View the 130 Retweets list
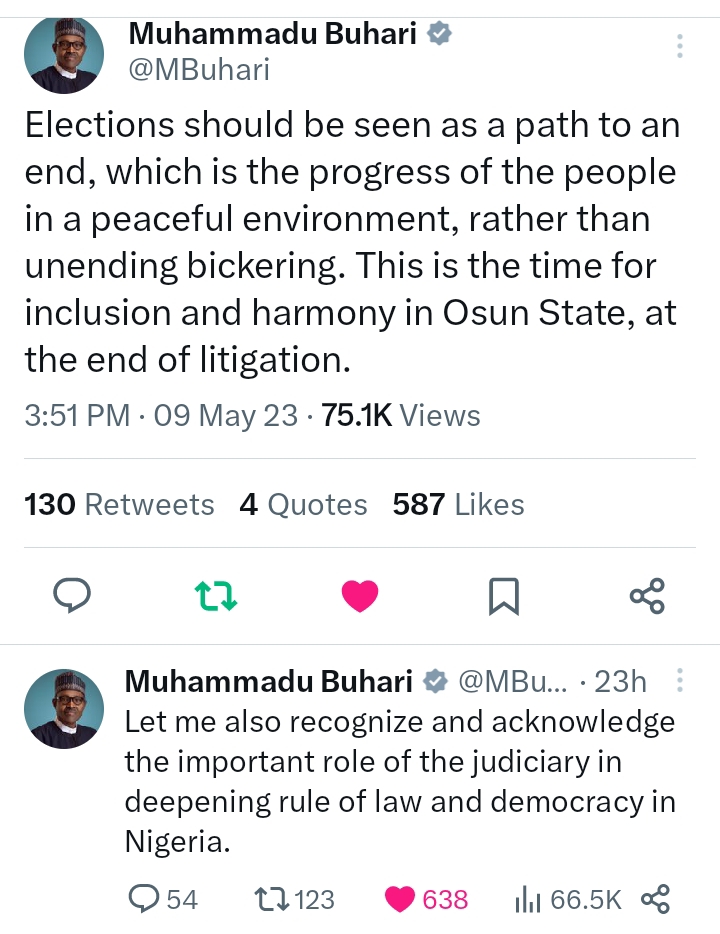This screenshot has width=720, height=934. (119, 505)
